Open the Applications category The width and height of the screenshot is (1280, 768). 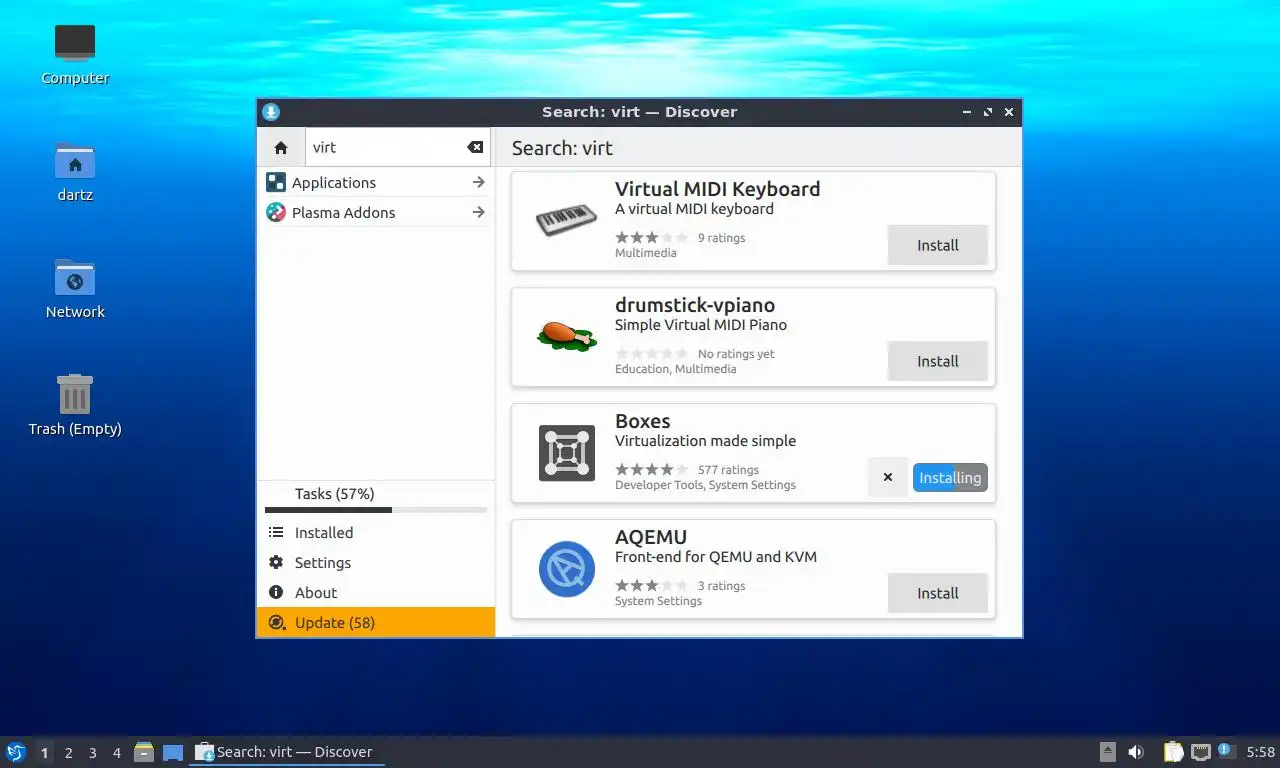376,182
